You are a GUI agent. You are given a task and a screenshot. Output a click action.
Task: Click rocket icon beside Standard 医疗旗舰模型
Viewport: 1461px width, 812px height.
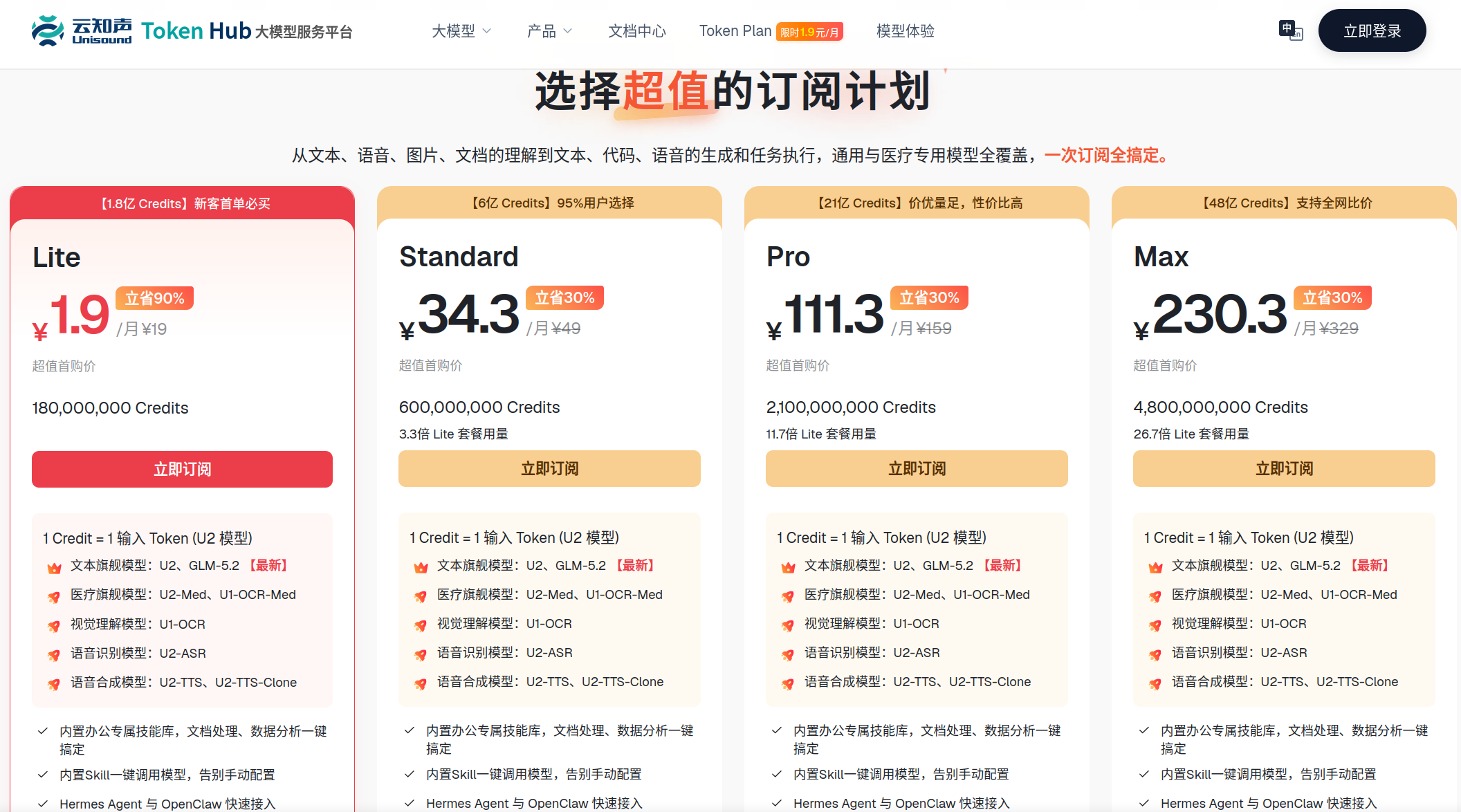(421, 596)
